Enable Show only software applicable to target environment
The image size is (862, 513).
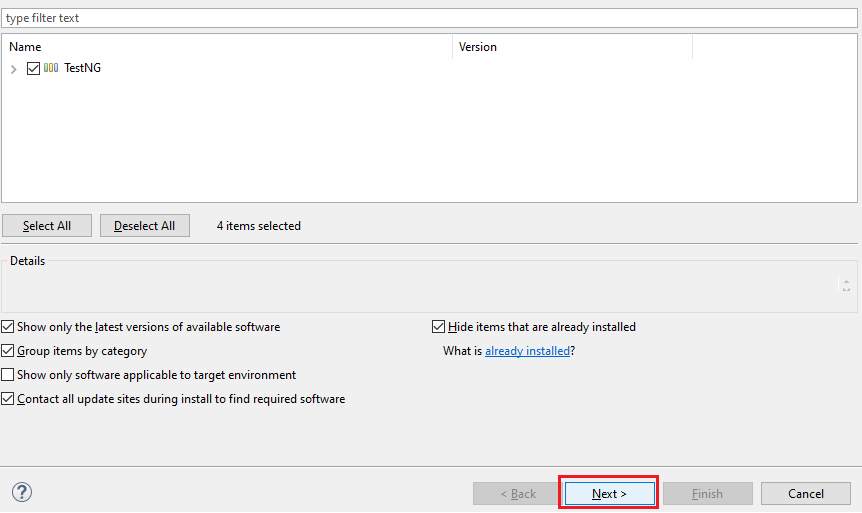click(8, 375)
